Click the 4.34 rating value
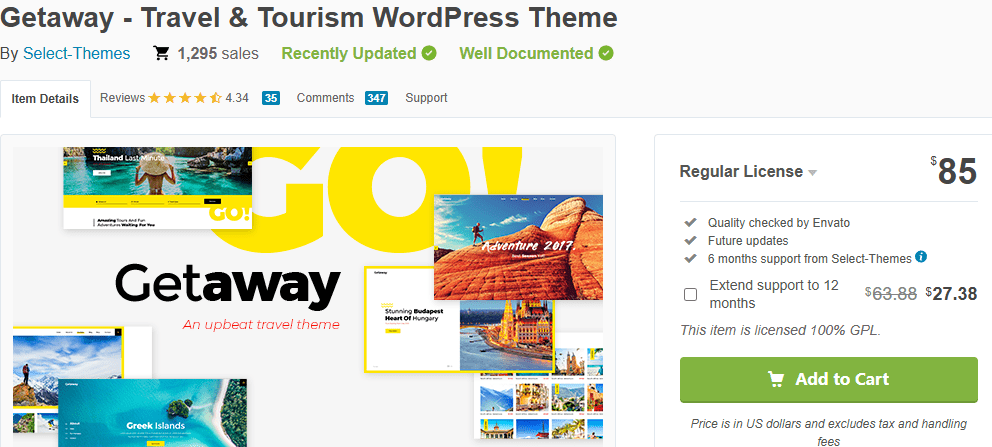 [x=237, y=98]
